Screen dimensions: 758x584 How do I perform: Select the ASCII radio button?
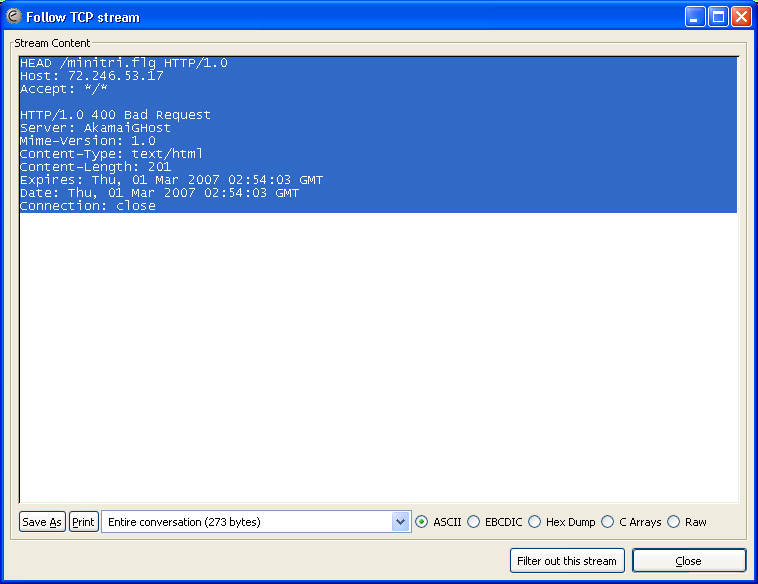(x=422, y=522)
